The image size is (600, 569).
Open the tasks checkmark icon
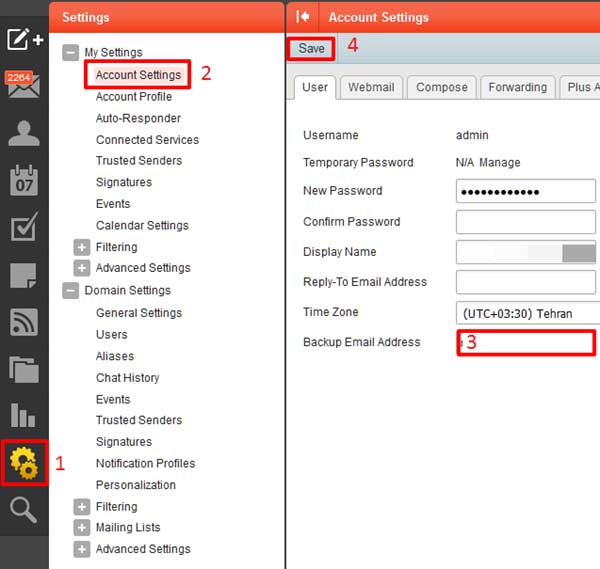point(24,228)
